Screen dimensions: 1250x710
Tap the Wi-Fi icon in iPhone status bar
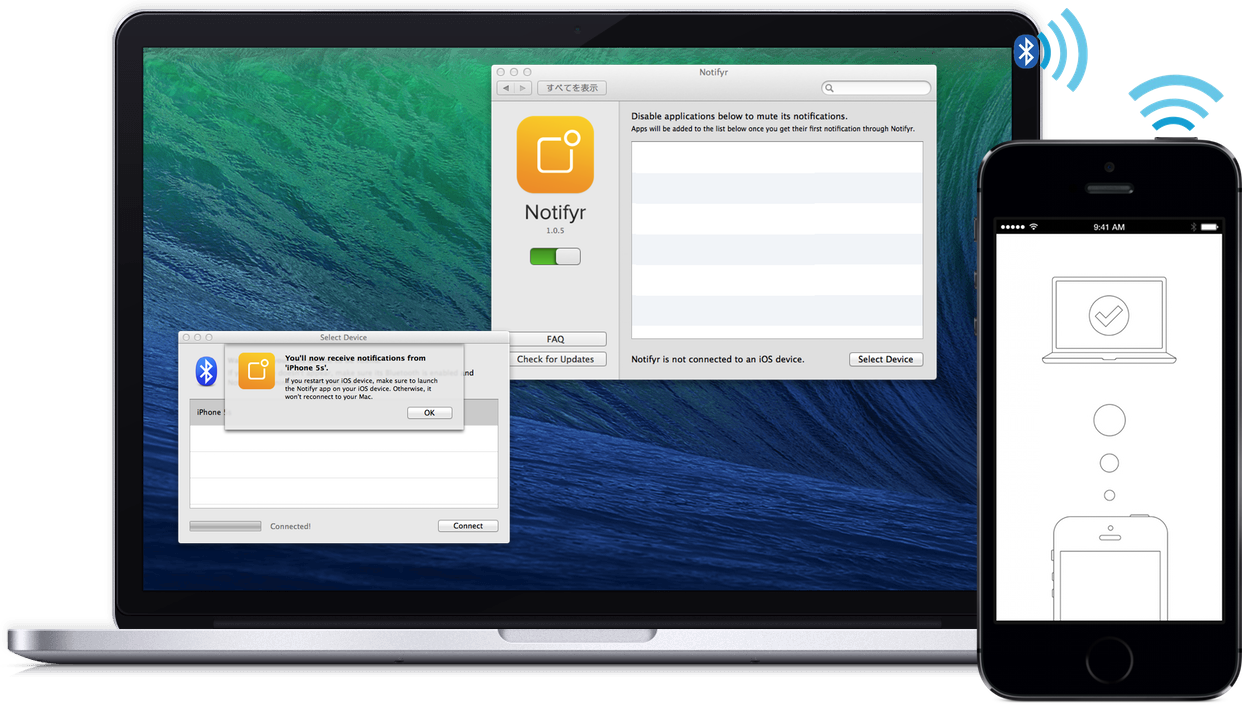click(x=1034, y=227)
